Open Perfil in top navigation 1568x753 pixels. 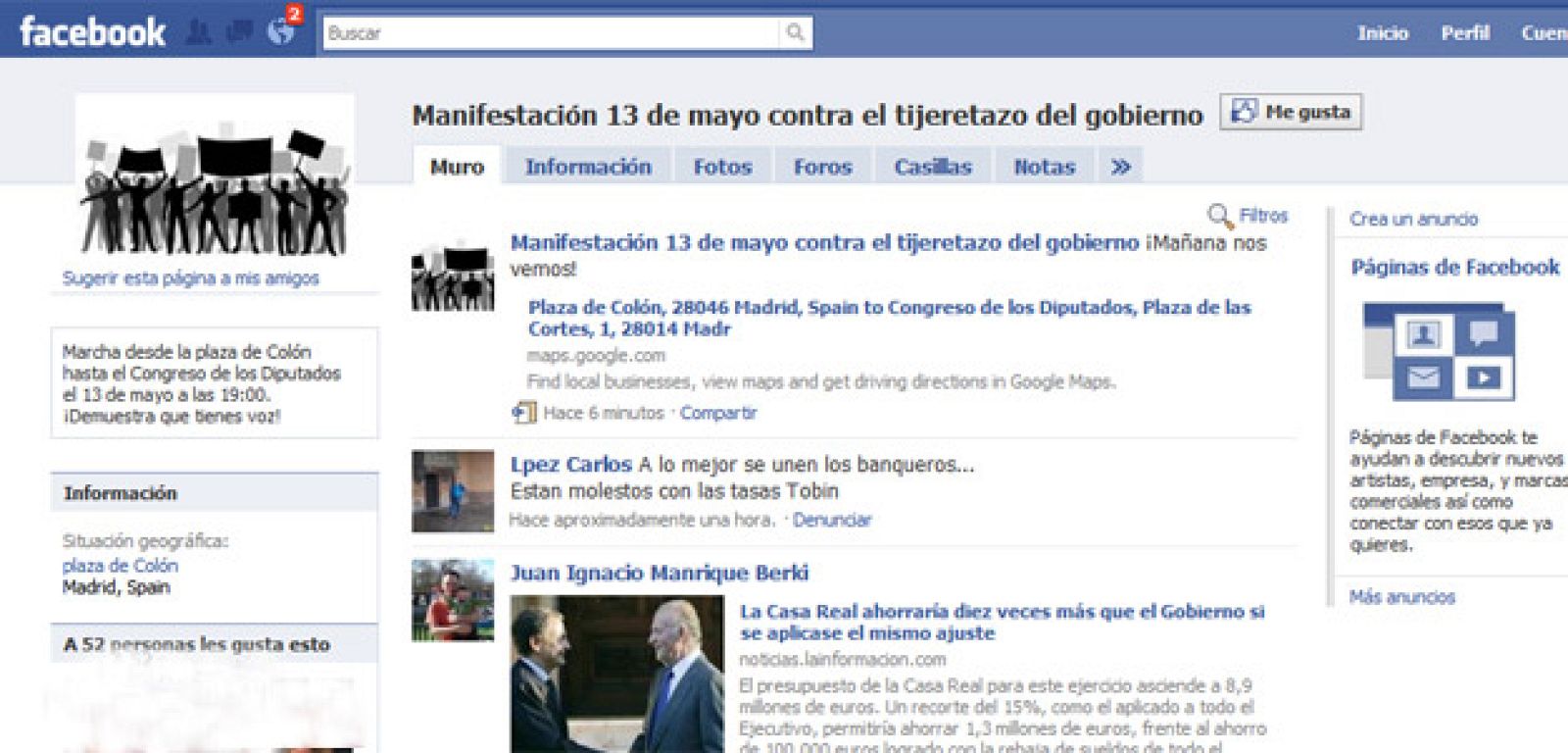click(x=1465, y=33)
